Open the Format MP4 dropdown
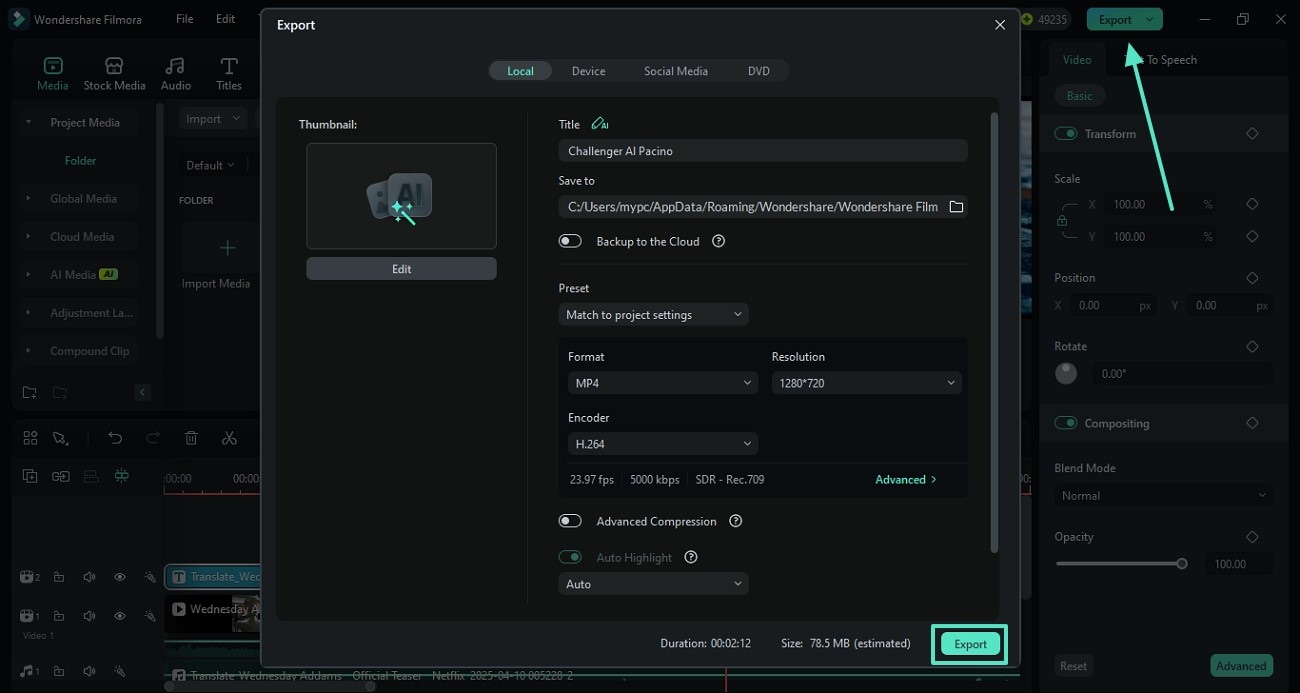Screen dimensions: 1300x693 click(x=663, y=383)
